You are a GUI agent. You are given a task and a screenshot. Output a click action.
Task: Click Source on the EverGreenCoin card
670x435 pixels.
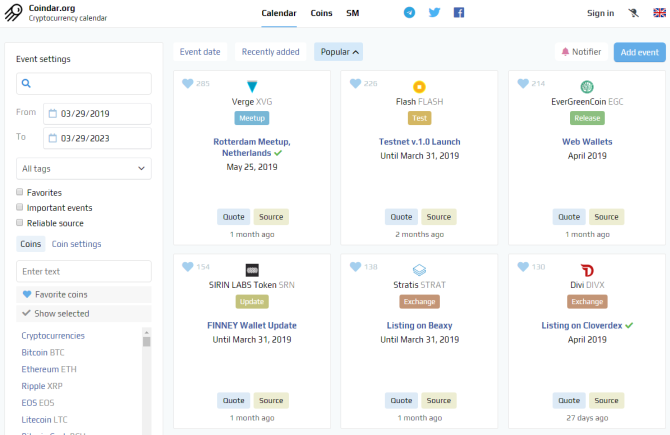tap(606, 217)
